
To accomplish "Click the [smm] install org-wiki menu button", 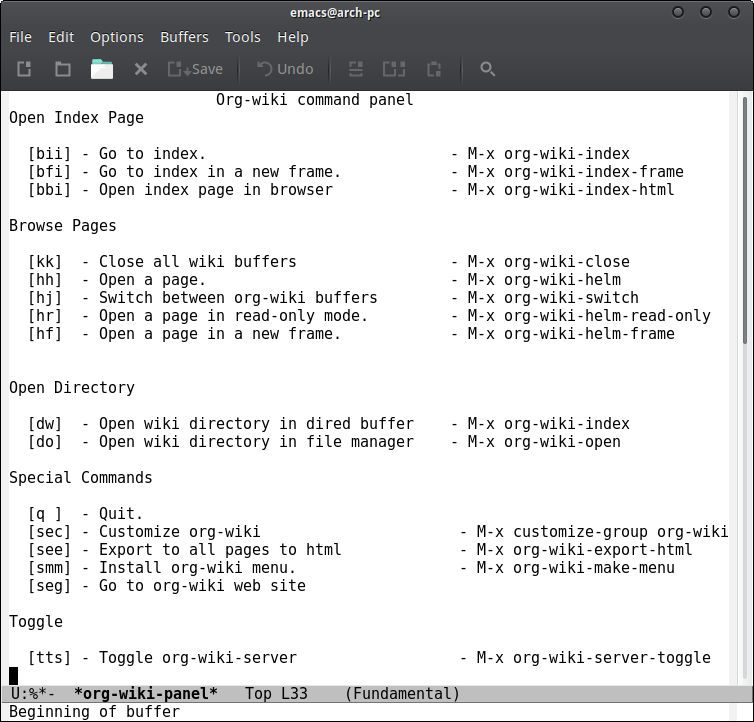I will click(x=50, y=568).
